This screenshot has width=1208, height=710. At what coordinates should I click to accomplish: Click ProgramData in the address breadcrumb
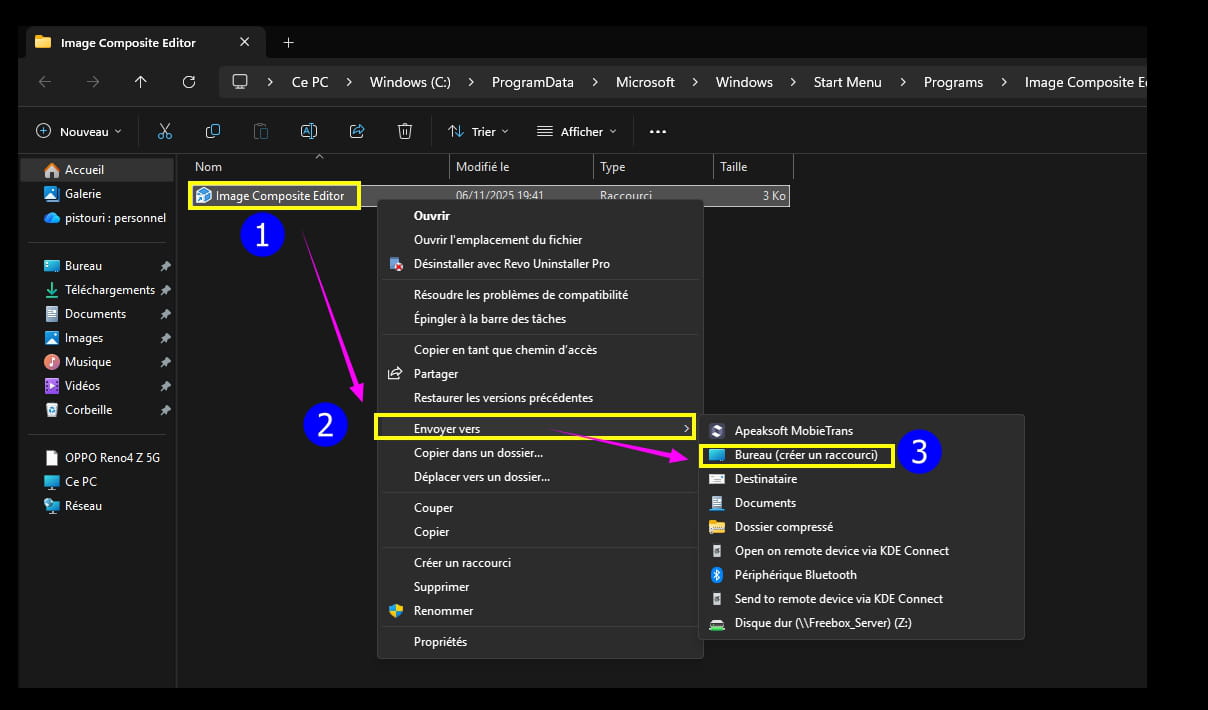532,82
